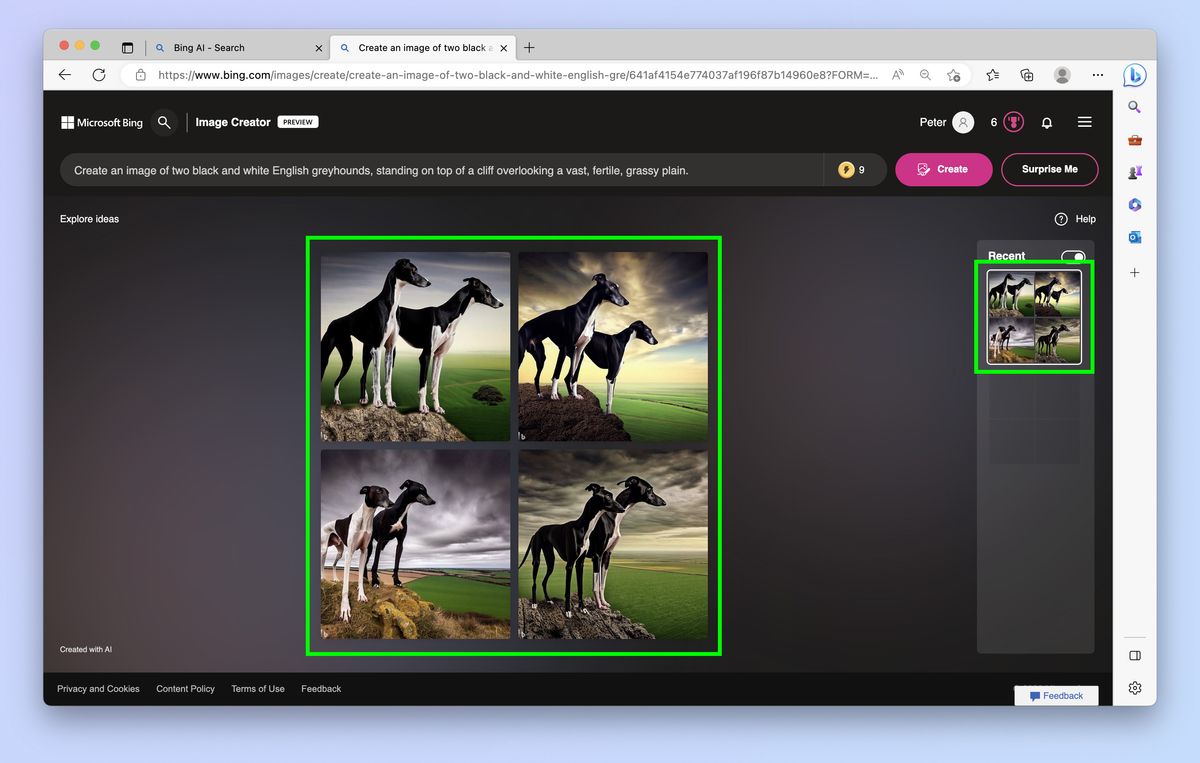This screenshot has width=1200, height=763.
Task: Open Outlook in the Edge sidebar
Action: [x=1134, y=237]
